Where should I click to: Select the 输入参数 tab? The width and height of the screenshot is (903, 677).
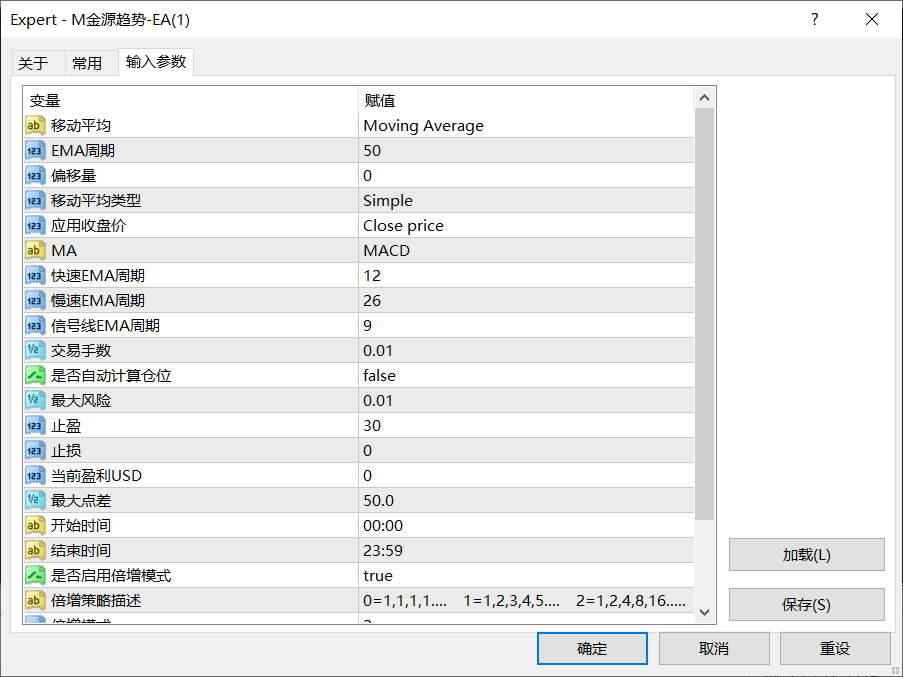point(156,62)
